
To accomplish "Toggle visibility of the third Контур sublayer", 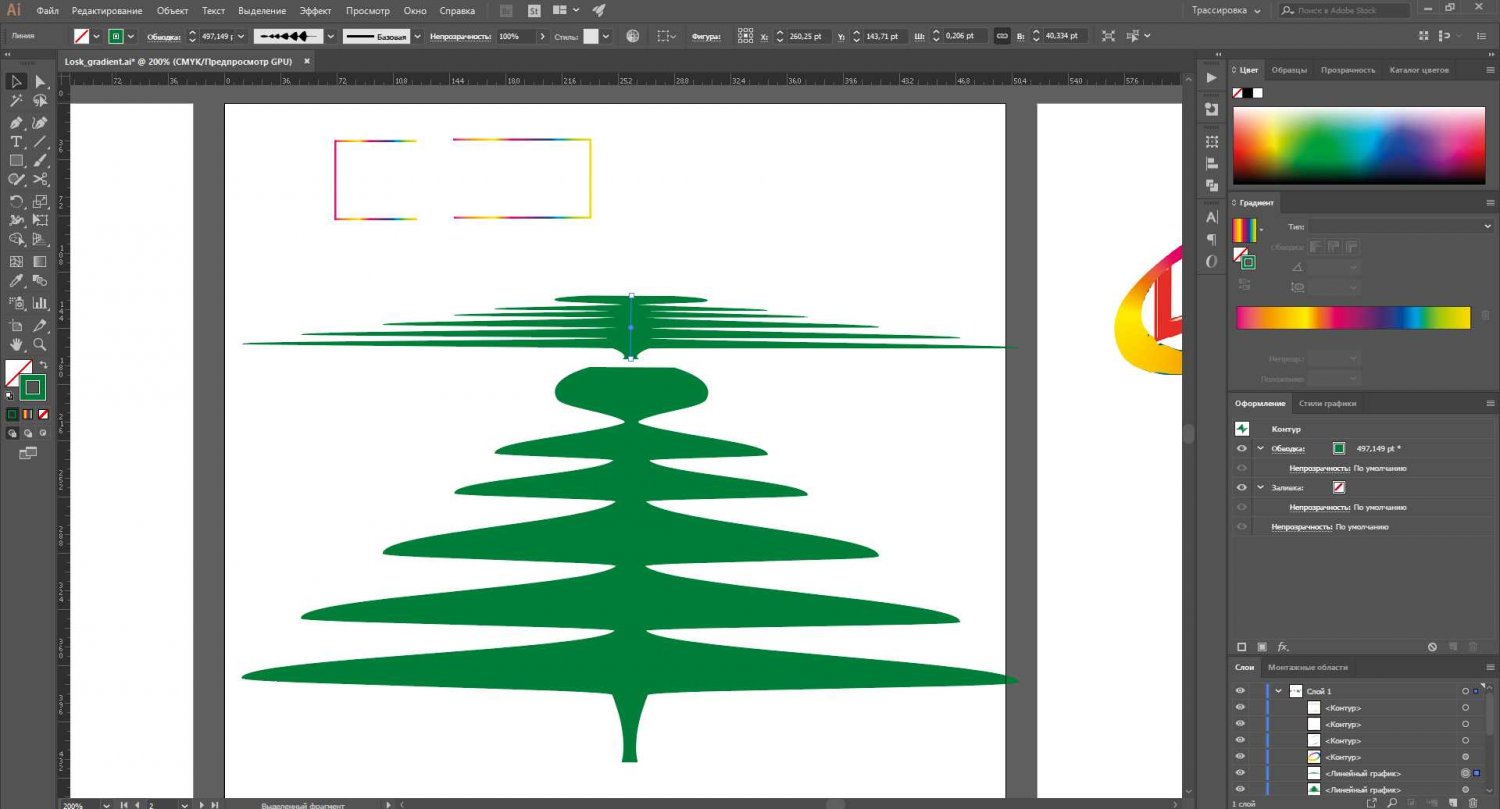I will 1240,741.
